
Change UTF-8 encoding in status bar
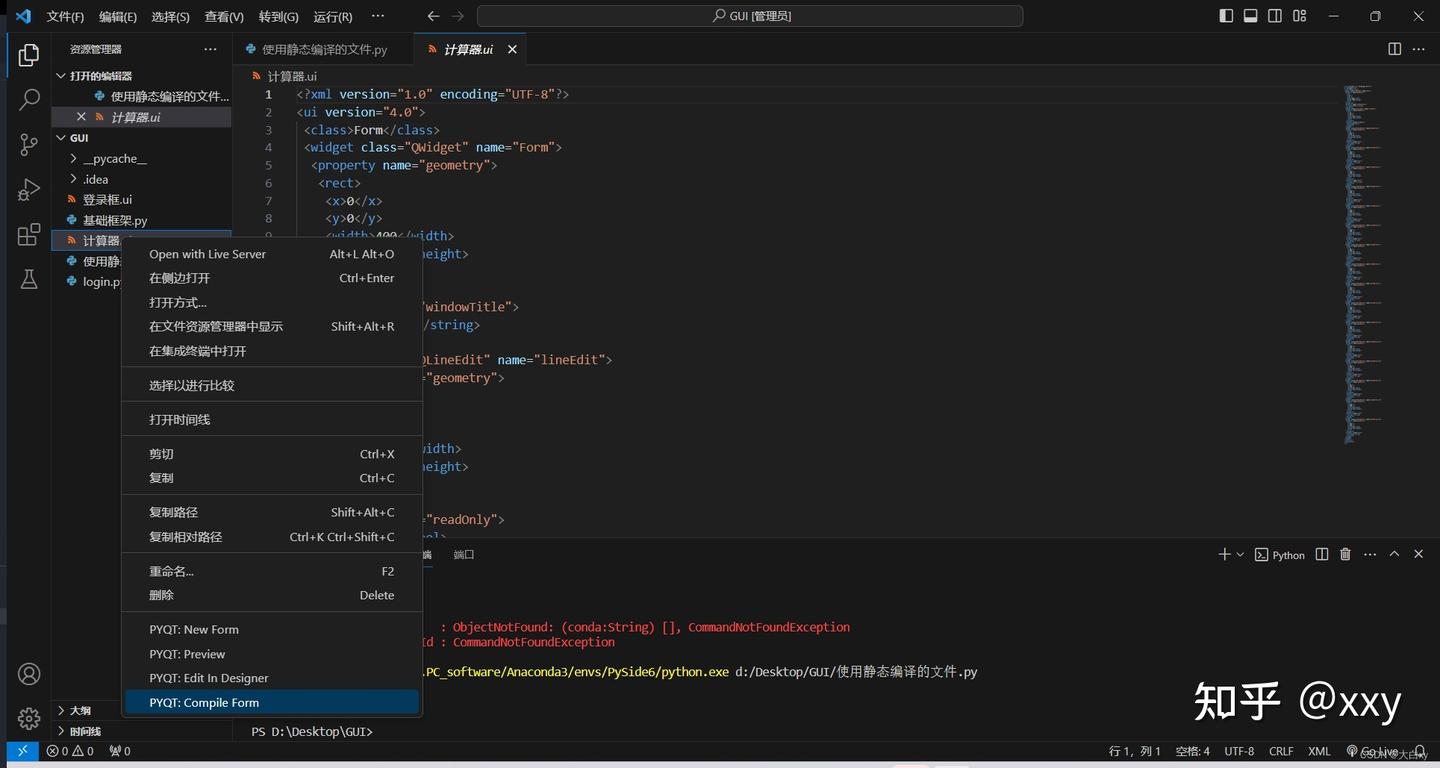pos(1239,751)
